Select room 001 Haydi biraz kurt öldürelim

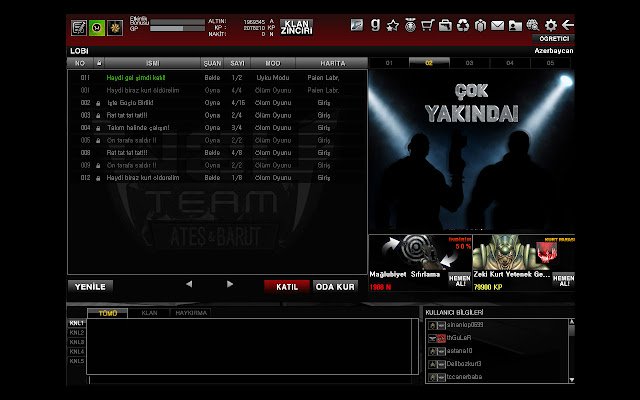coord(217,90)
